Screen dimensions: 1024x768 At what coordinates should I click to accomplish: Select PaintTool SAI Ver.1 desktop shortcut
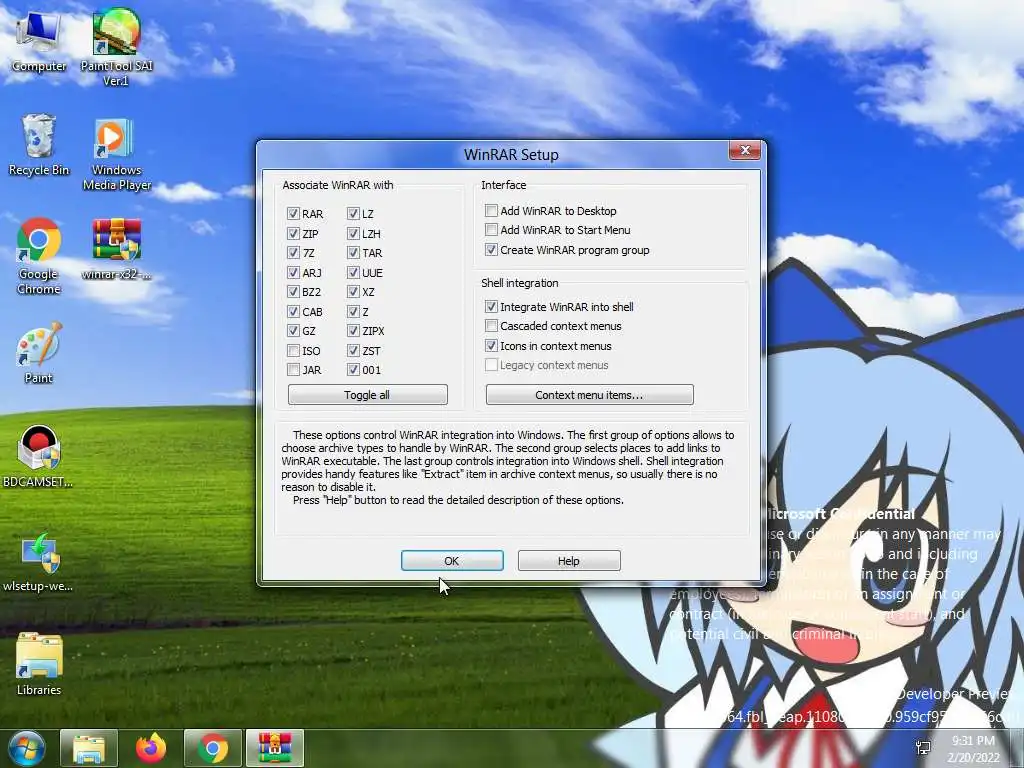click(116, 47)
